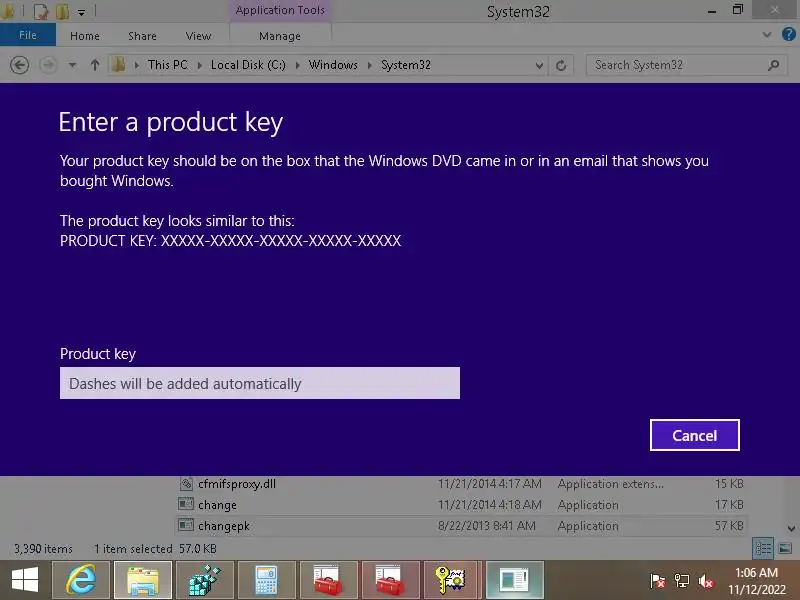800x600 pixels.
Task: Minimize the System32 window
Action: [712, 11]
